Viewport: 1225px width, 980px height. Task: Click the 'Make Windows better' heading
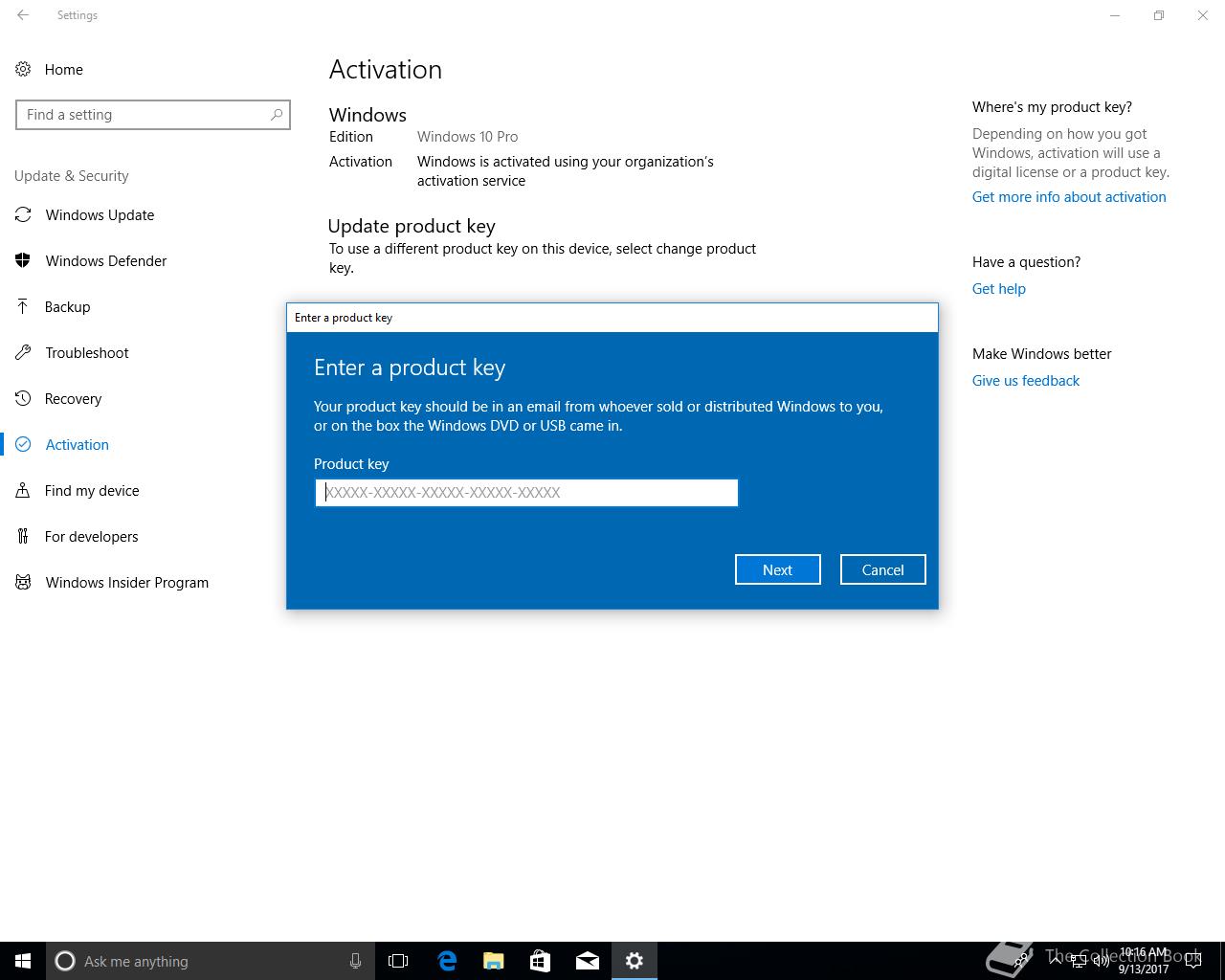1042,354
